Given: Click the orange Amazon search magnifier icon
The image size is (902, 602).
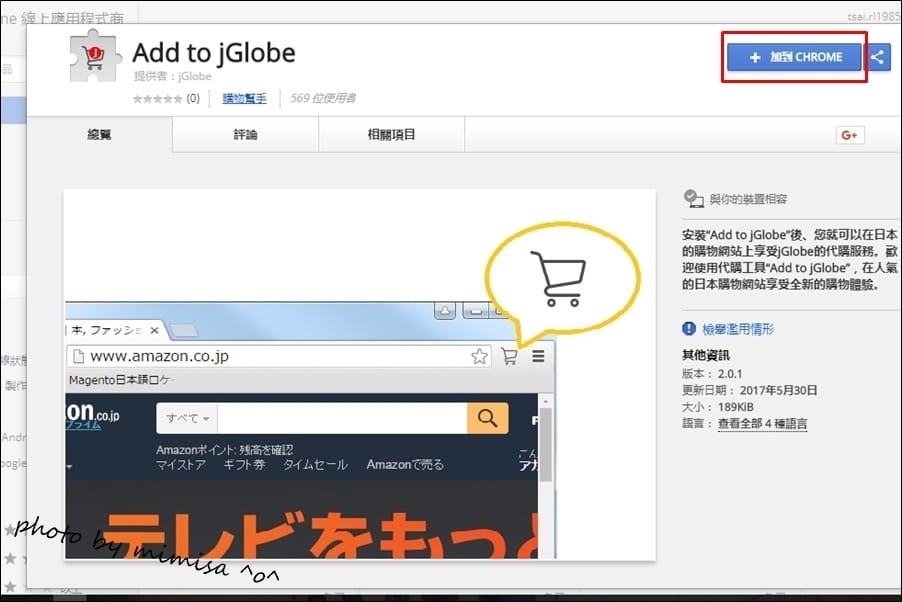Looking at the screenshot, I should pyautogui.click(x=487, y=418).
